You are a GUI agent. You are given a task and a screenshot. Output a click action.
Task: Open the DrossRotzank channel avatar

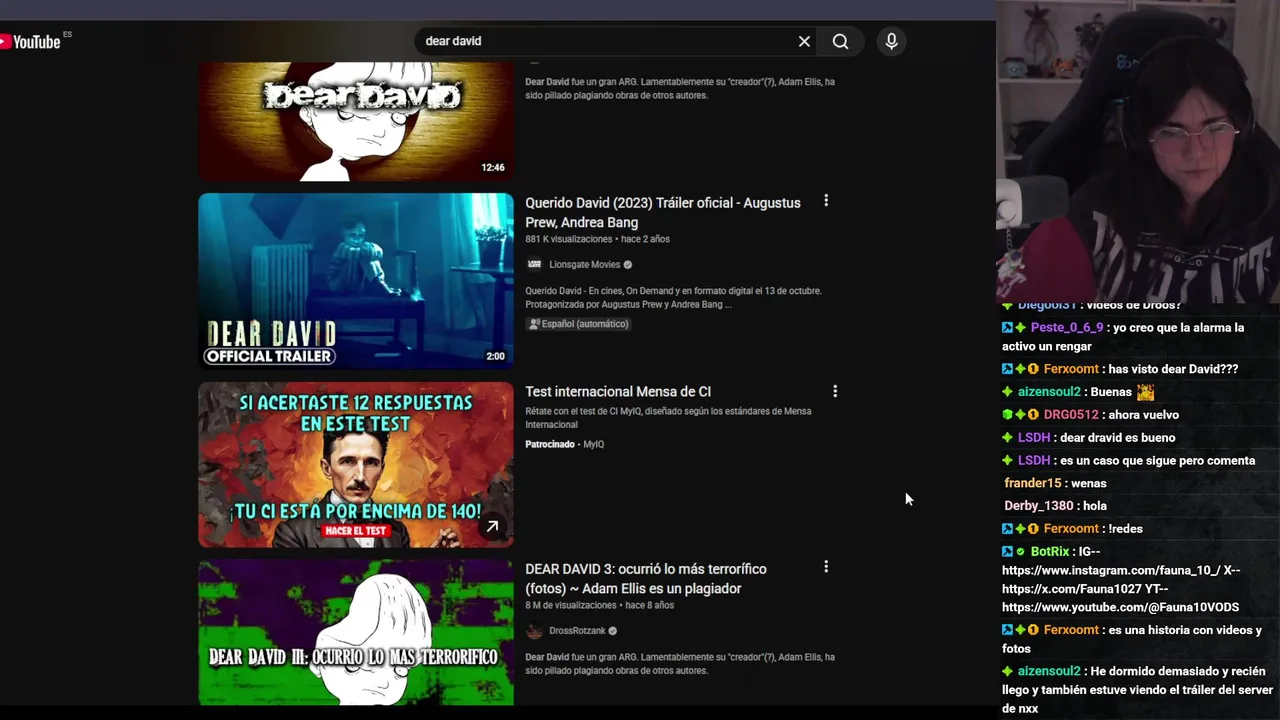(x=534, y=631)
